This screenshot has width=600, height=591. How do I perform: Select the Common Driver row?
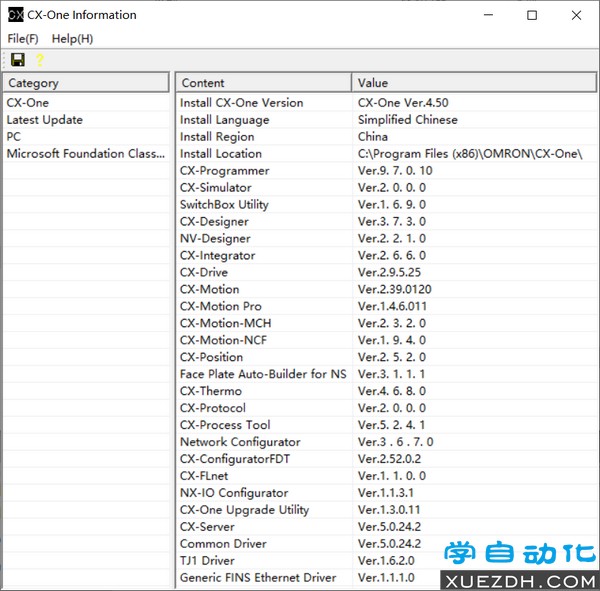386,544
